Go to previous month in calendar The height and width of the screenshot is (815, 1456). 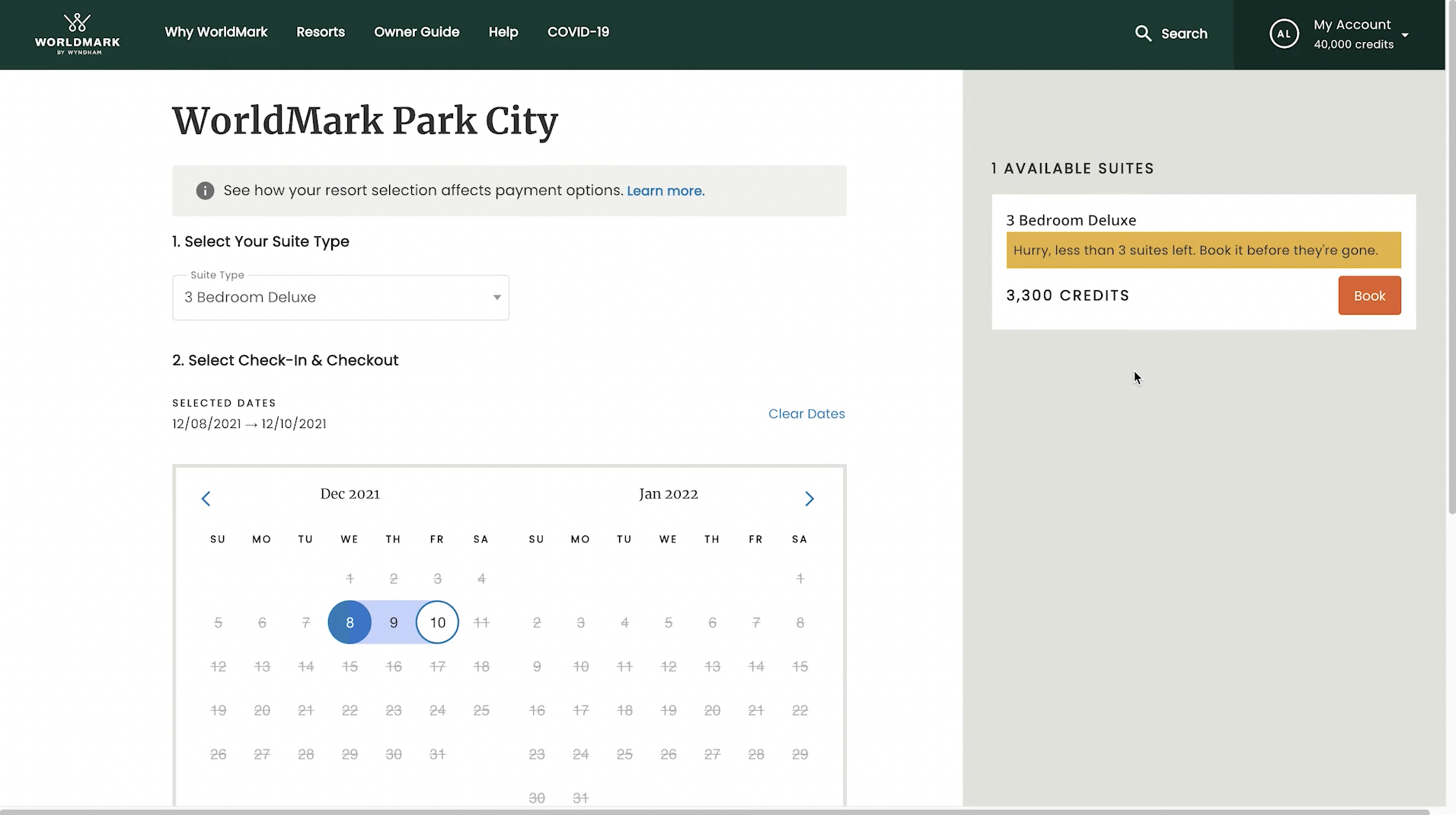206,499
